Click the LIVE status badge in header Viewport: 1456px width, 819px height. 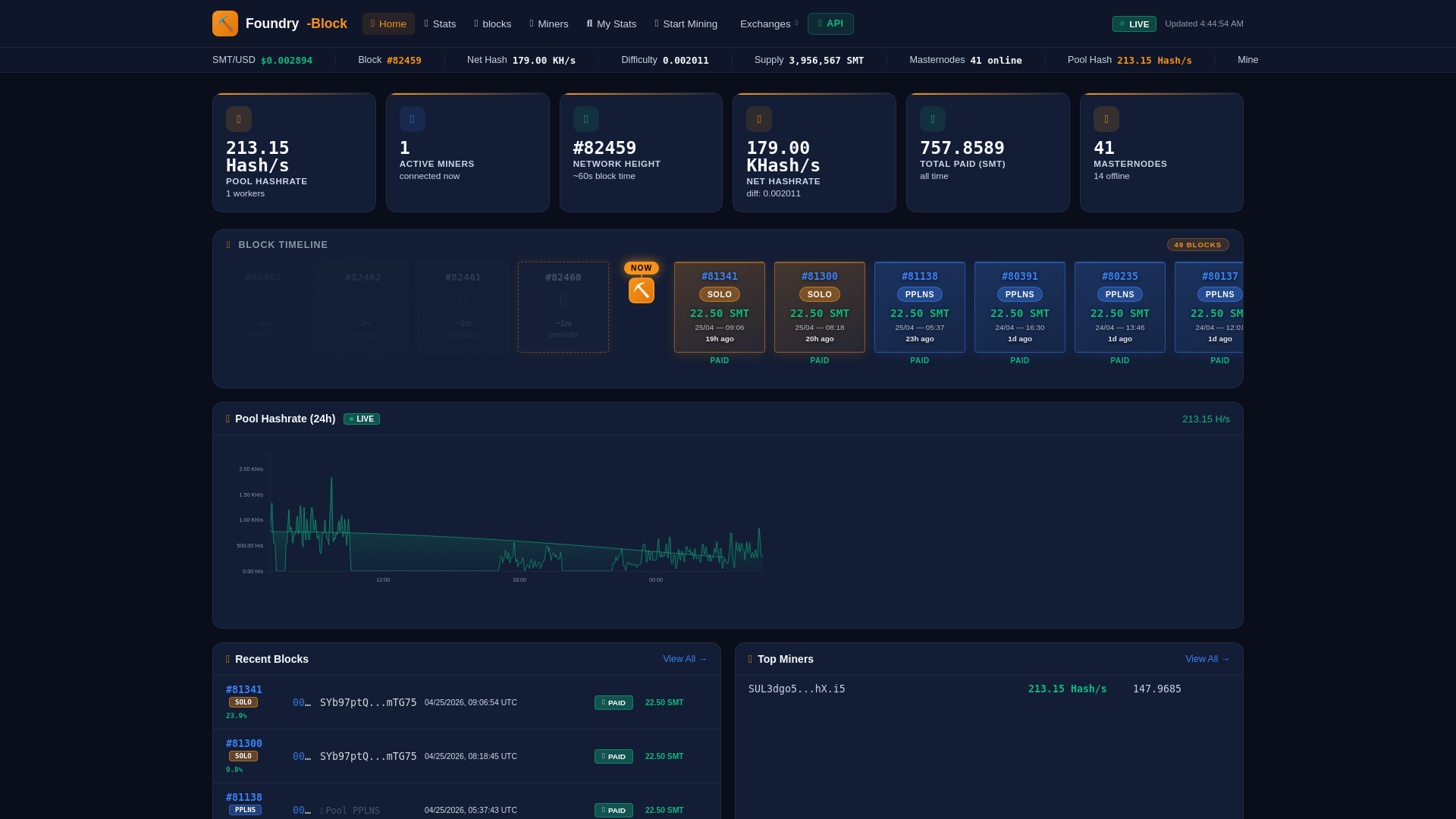pos(1134,24)
